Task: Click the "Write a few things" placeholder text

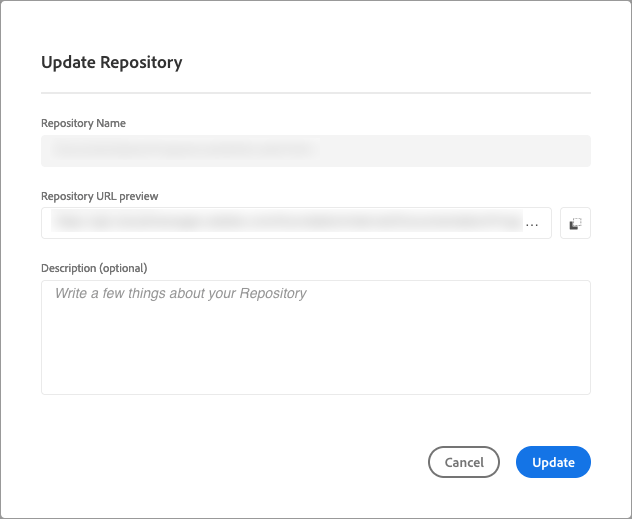Action: click(x=180, y=294)
